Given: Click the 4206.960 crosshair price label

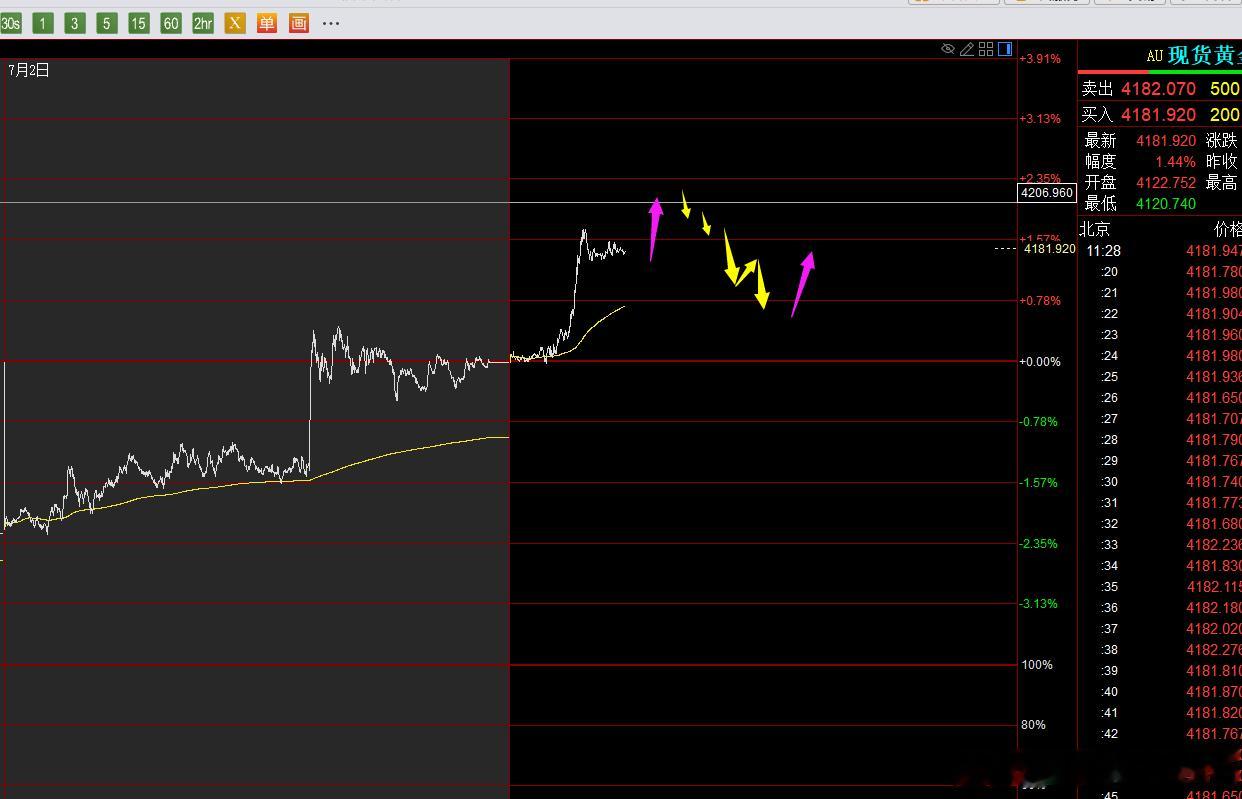Looking at the screenshot, I should 1046,192.
